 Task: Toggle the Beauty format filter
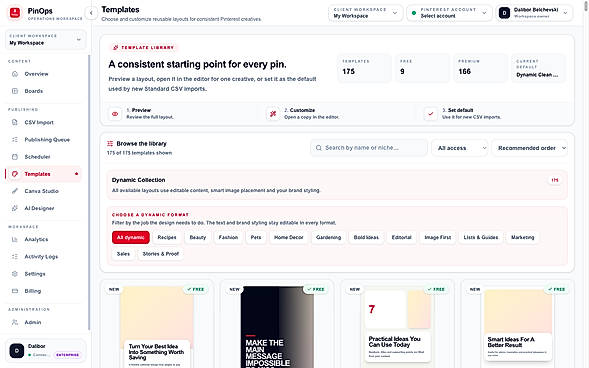pyautogui.click(x=198, y=237)
